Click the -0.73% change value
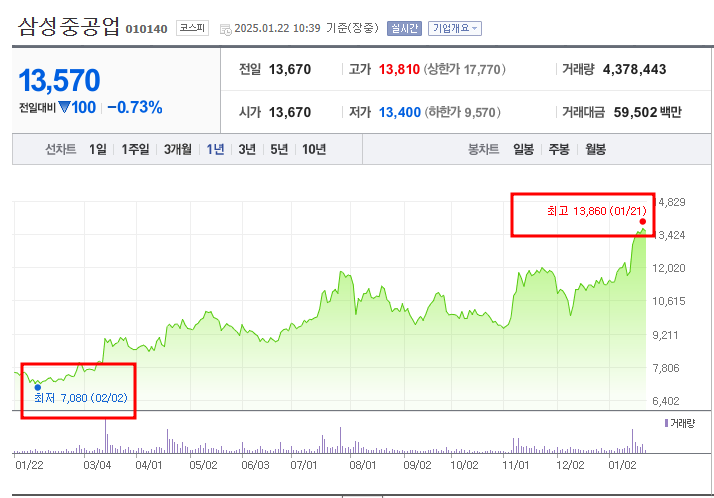 (x=135, y=107)
